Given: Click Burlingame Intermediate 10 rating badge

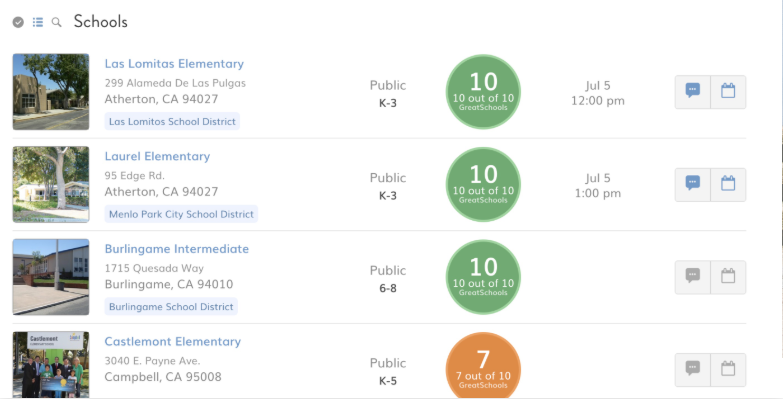Looking at the screenshot, I should coord(483,277).
